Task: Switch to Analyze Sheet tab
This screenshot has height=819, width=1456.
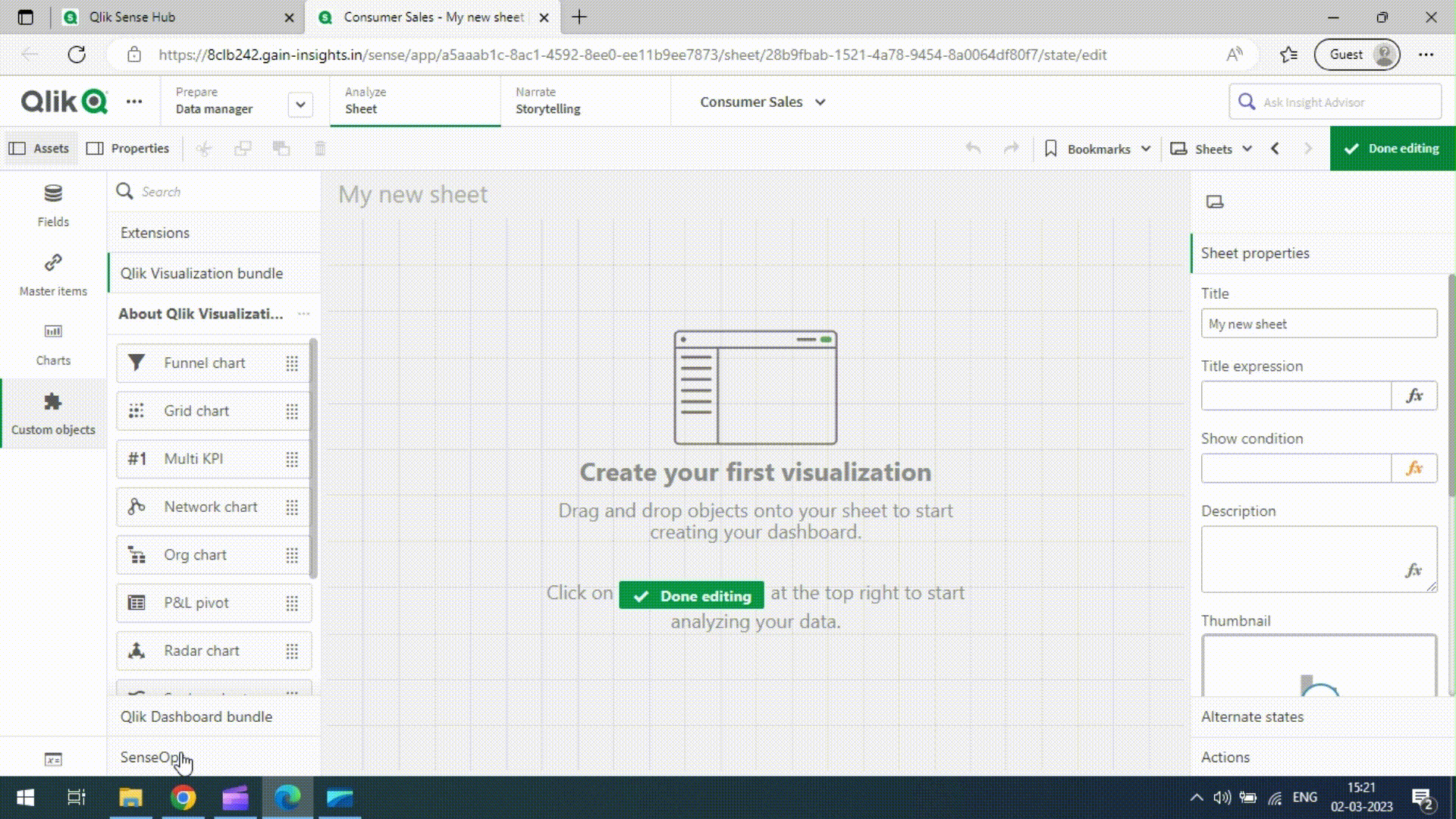Action: tap(415, 101)
